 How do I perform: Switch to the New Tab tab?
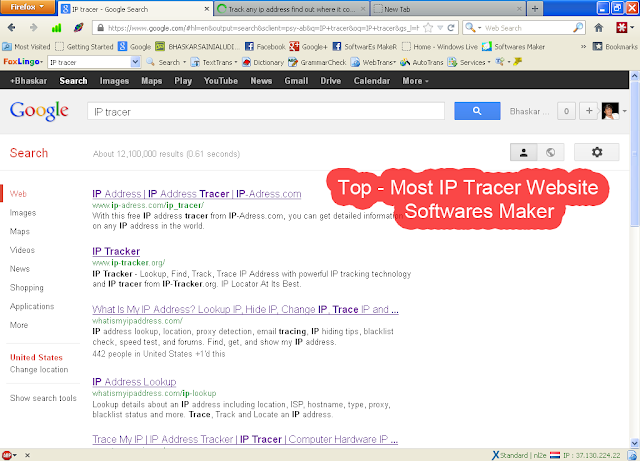tap(448, 9)
